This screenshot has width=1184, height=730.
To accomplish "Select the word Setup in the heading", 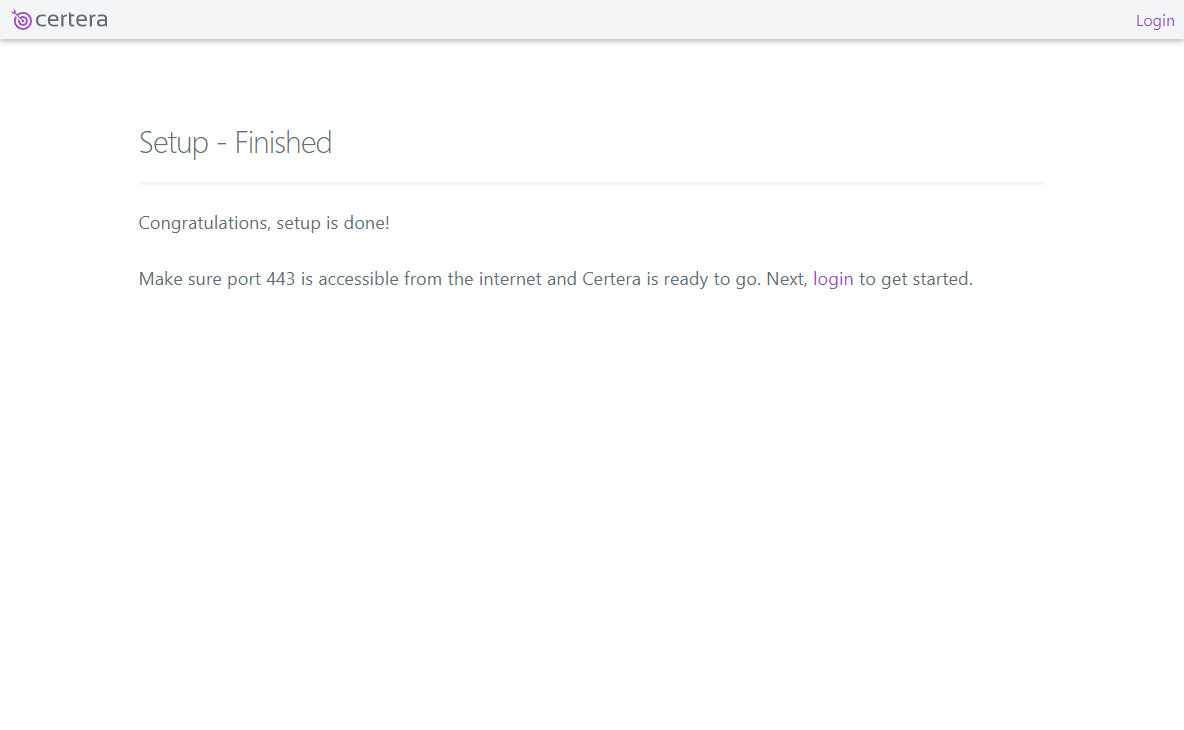I will click(174, 143).
